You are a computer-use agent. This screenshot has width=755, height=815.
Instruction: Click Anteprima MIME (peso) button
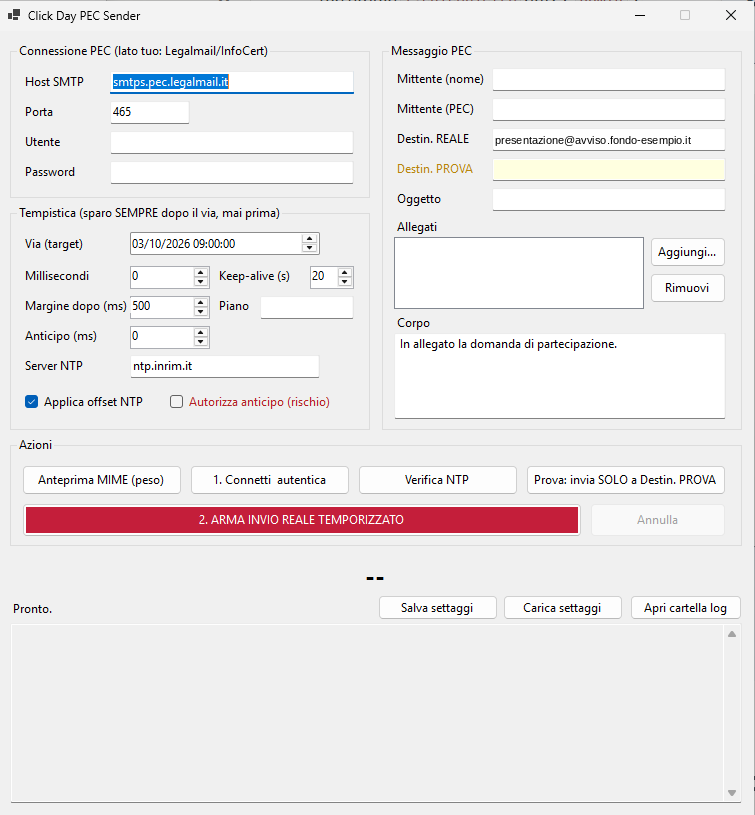coord(102,480)
